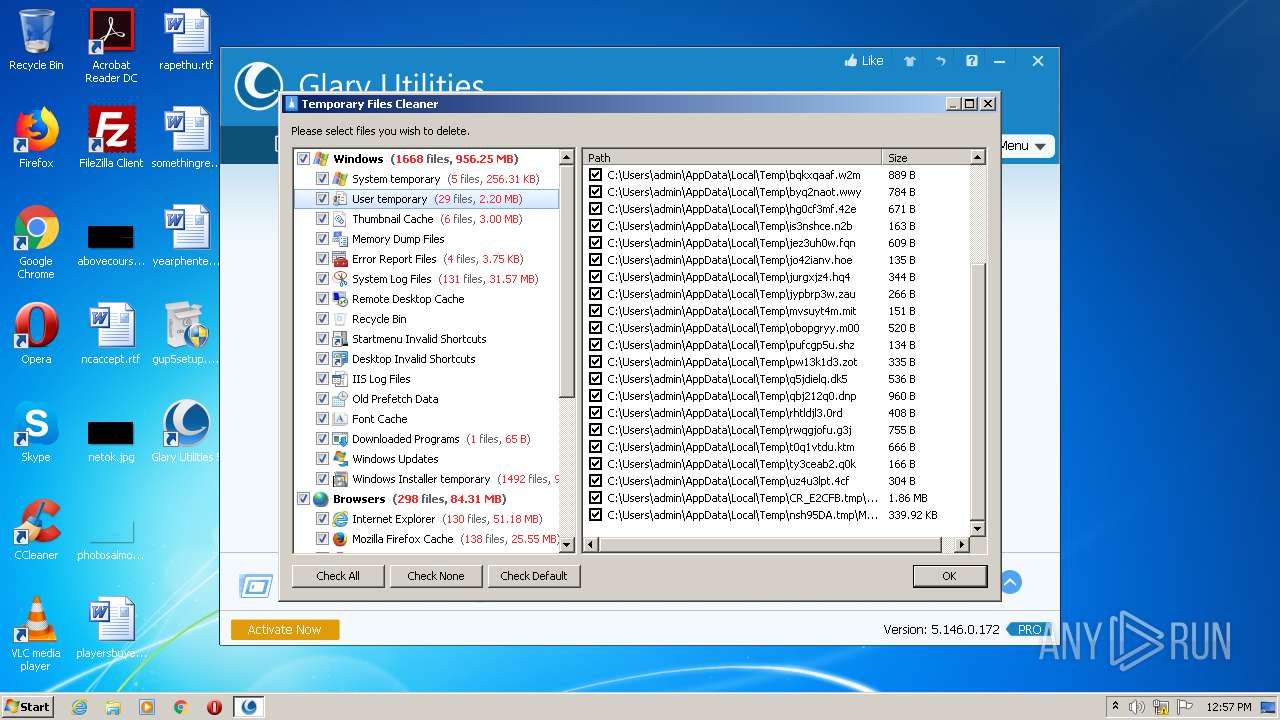Click the Font Cache icon
This screenshot has width=1280, height=720.
(x=340, y=419)
